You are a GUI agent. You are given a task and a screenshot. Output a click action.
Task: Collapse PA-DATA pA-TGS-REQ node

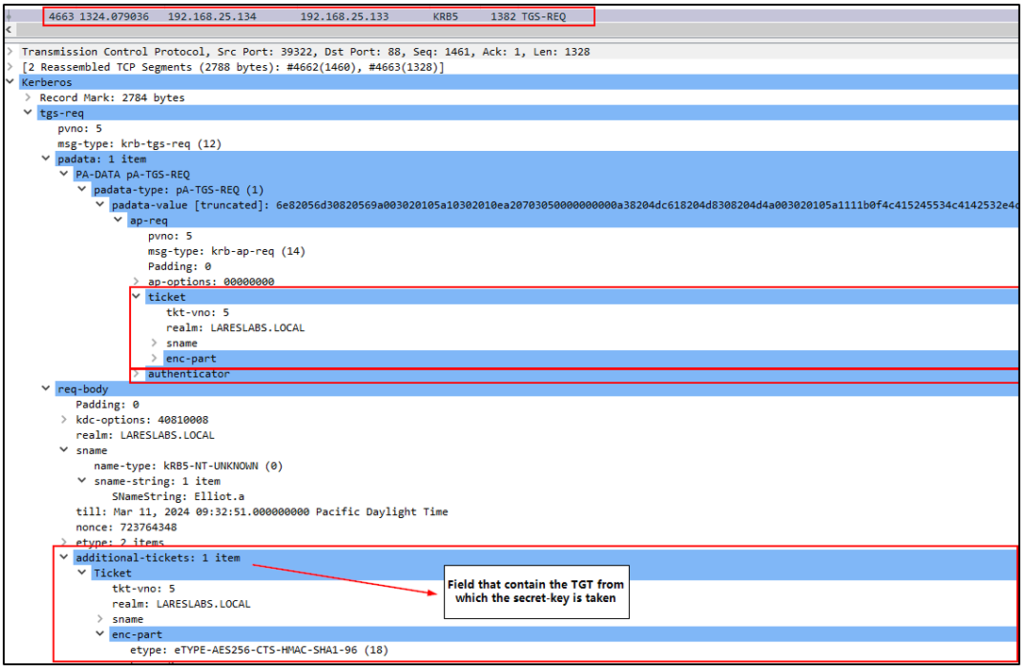64,174
